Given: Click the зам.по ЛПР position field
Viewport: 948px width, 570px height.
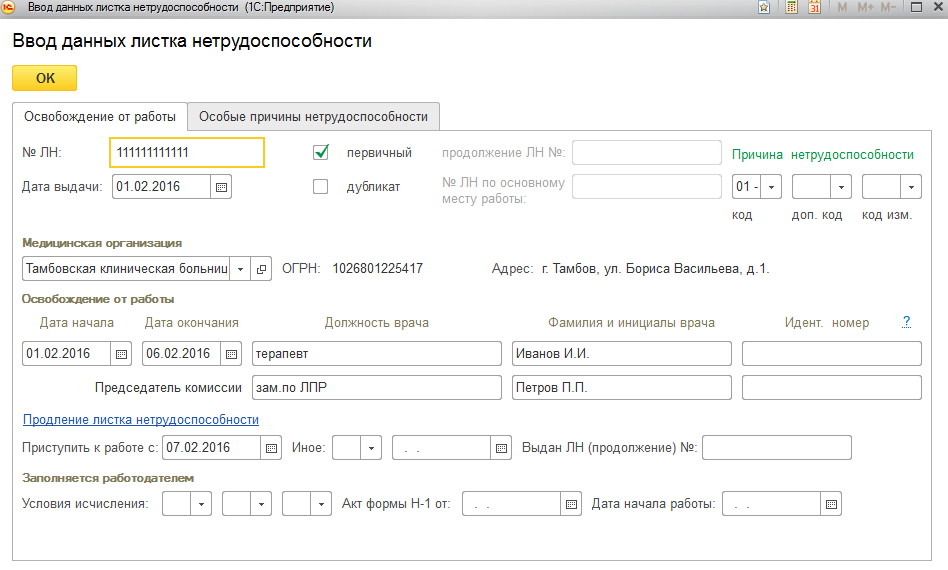Looking at the screenshot, I should 377,388.
